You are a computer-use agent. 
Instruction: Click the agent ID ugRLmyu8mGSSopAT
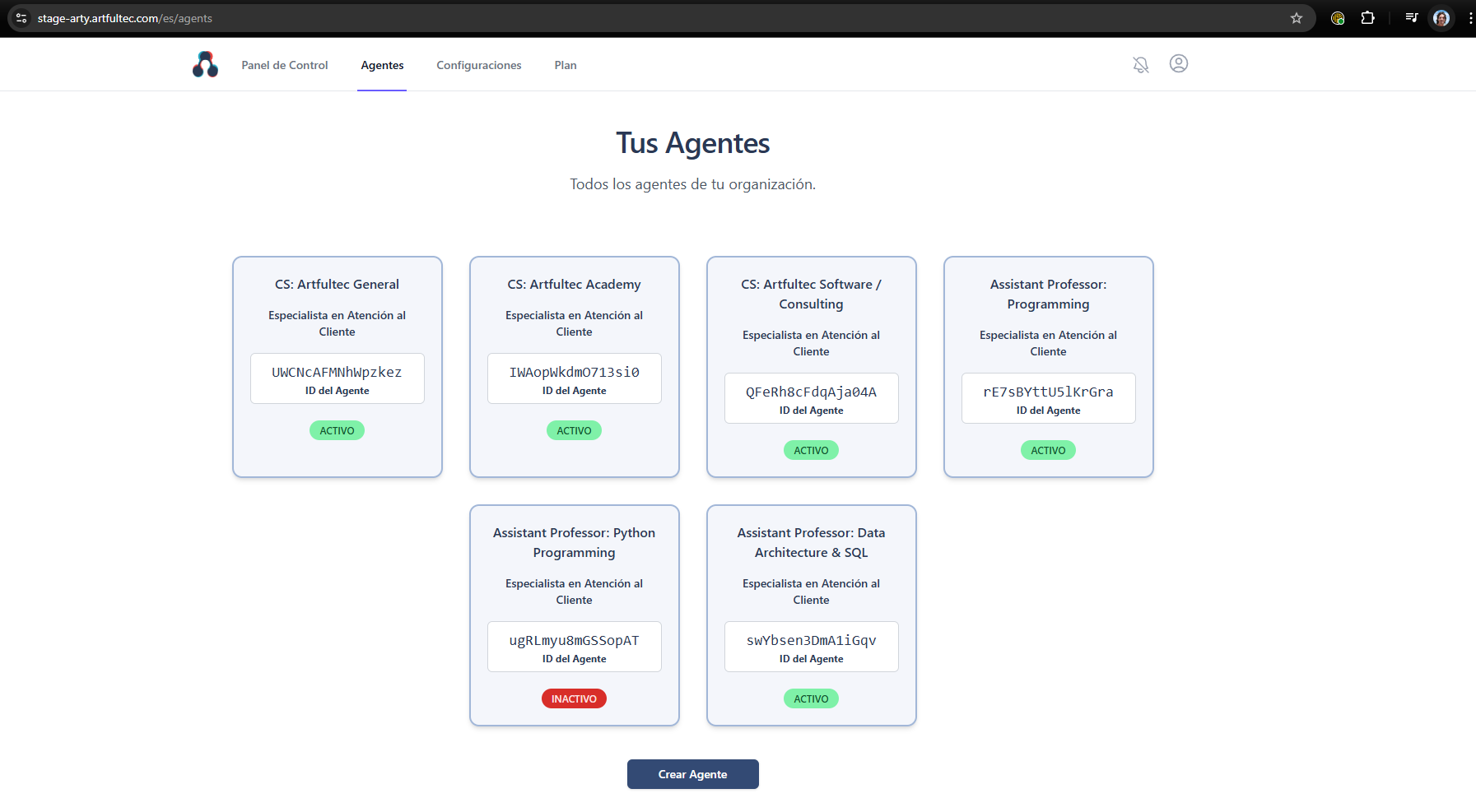tap(575, 640)
